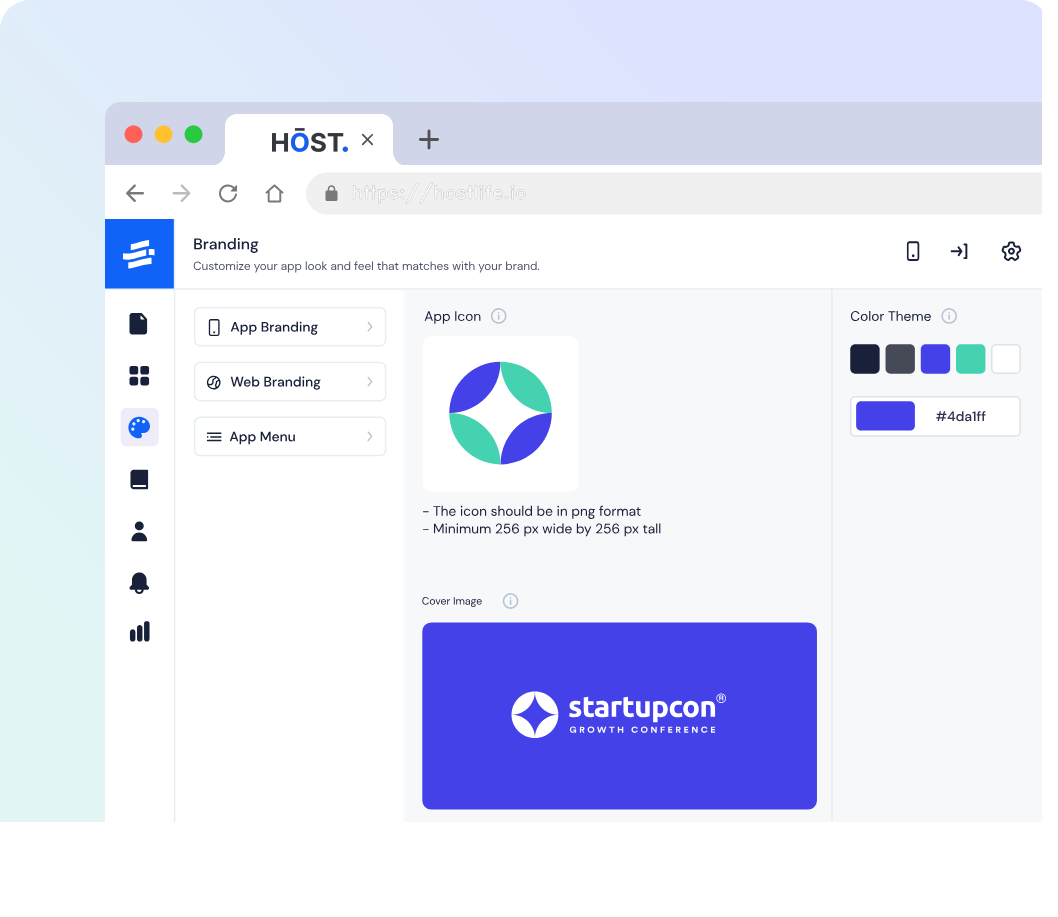The width and height of the screenshot is (1058, 917).
Task: Select the branding palette icon in sidebar
Action: (140, 427)
